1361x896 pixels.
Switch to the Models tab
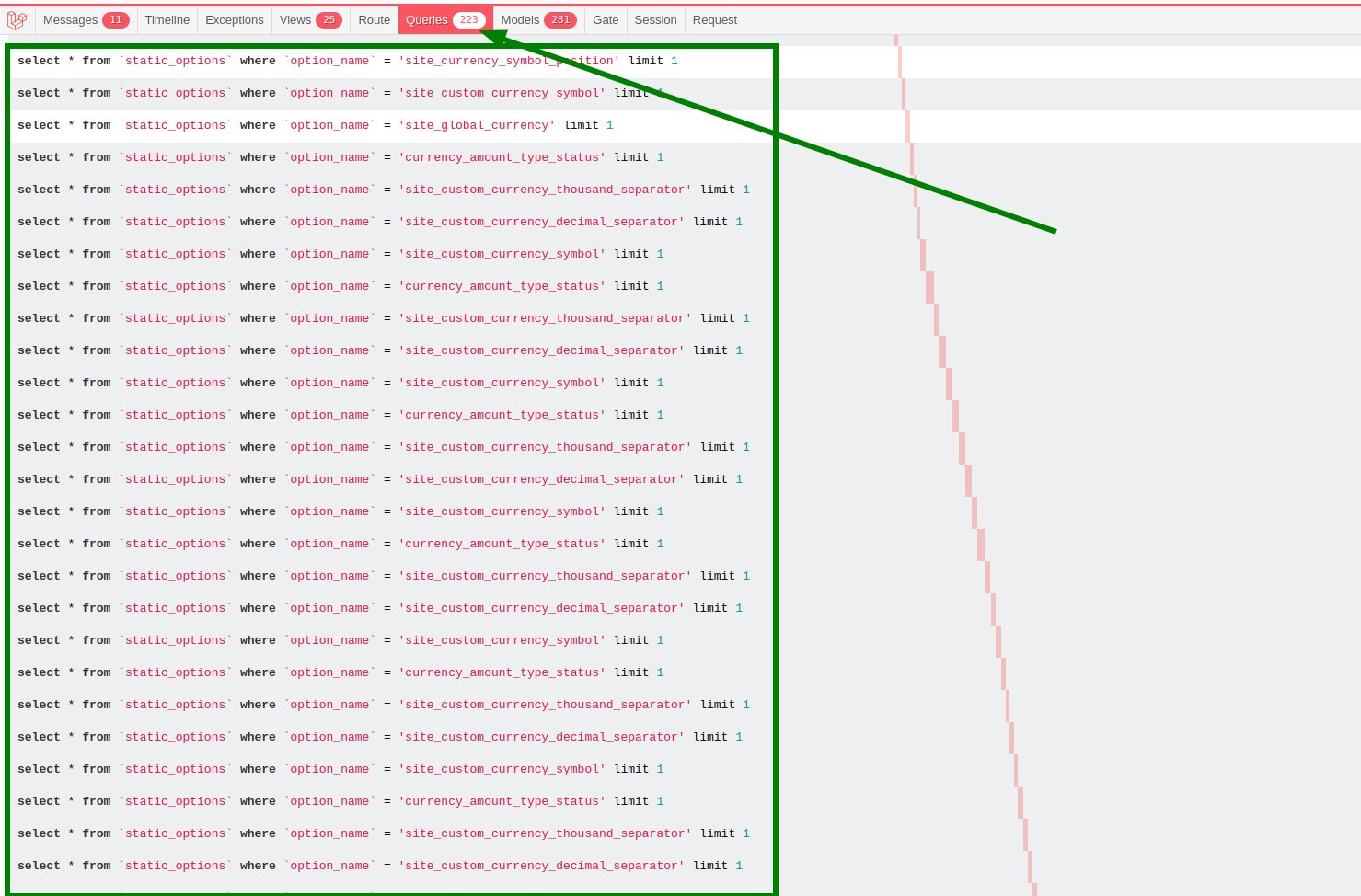[520, 19]
